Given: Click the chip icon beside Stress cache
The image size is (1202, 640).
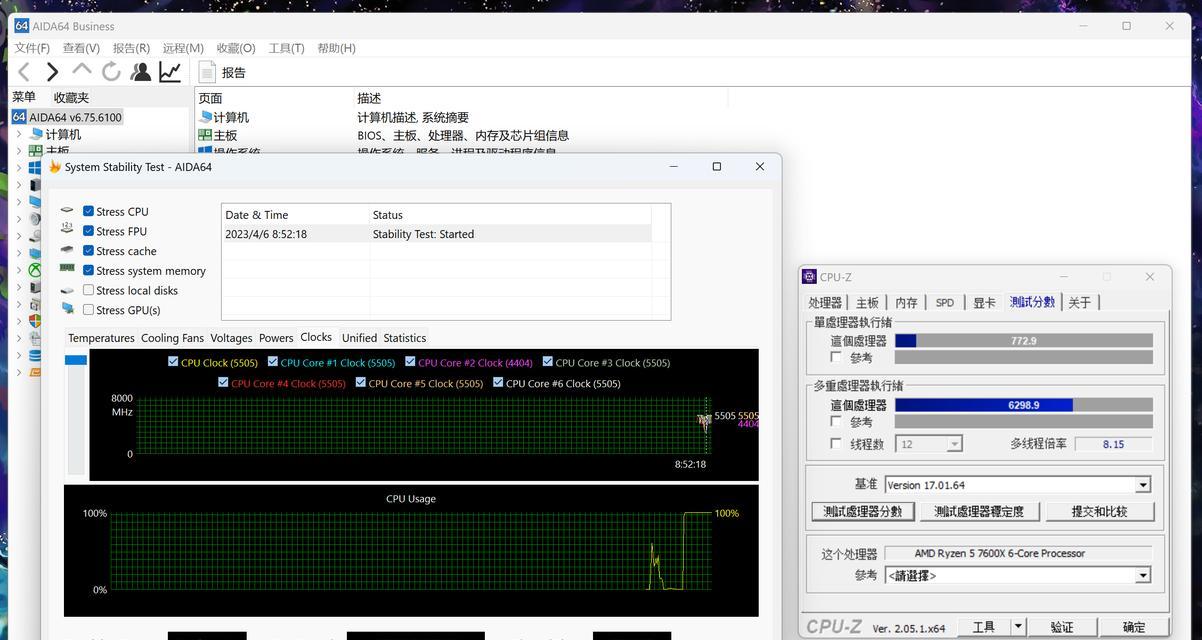Looking at the screenshot, I should point(67,250).
